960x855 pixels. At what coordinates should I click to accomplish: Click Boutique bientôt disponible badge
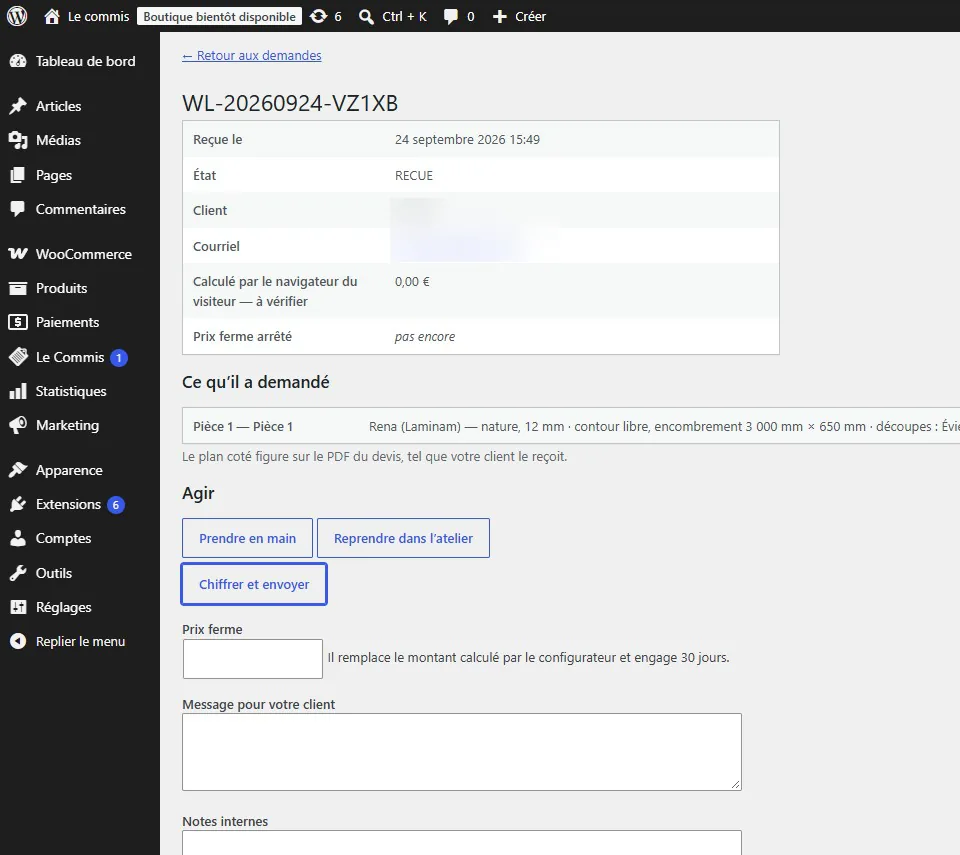[219, 17]
